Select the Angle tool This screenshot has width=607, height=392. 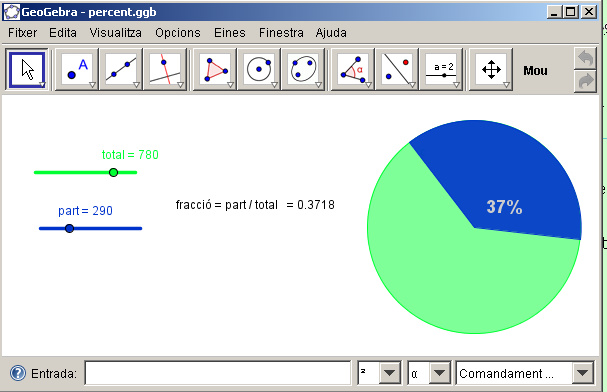(353, 70)
